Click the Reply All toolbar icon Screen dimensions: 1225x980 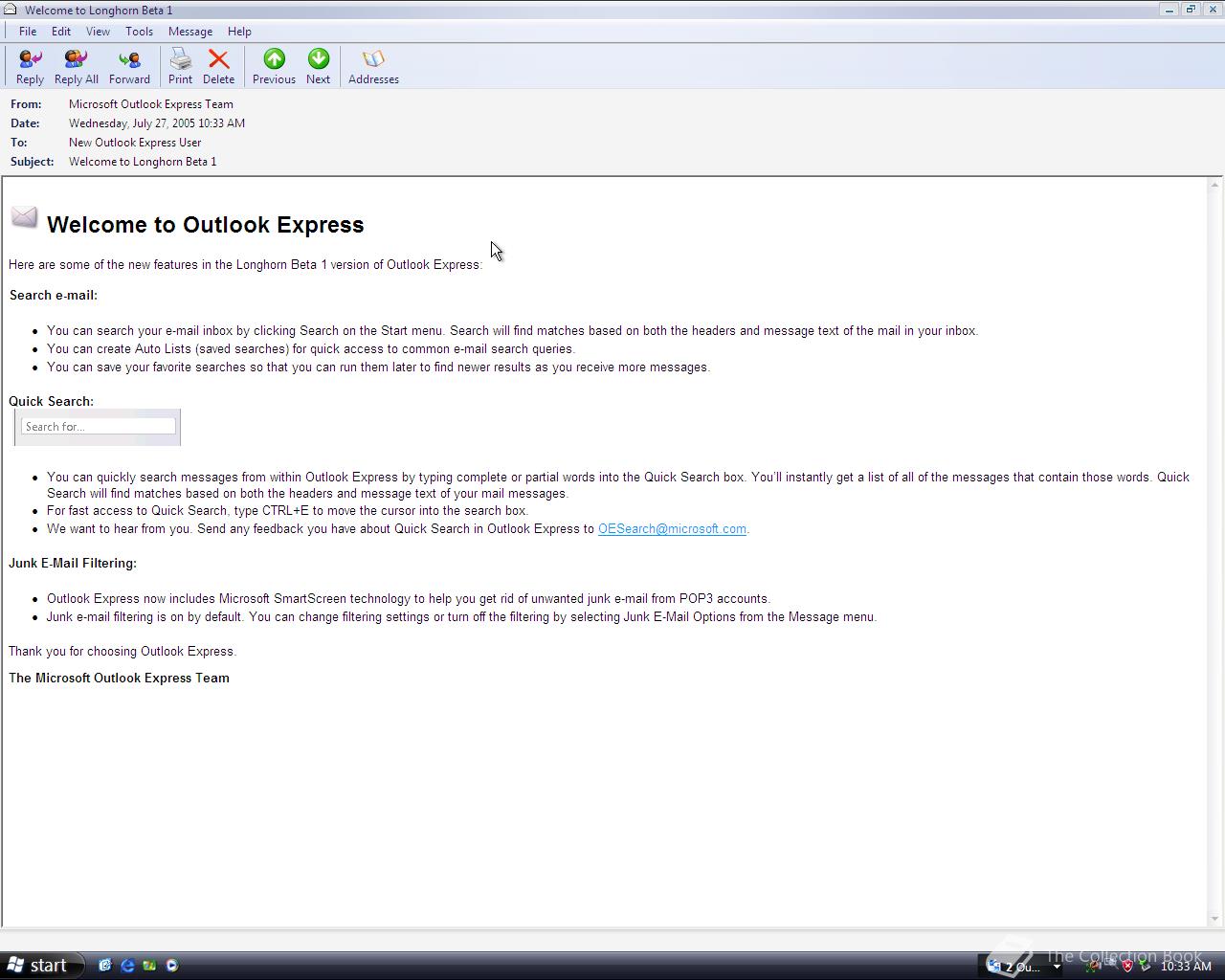(x=77, y=67)
